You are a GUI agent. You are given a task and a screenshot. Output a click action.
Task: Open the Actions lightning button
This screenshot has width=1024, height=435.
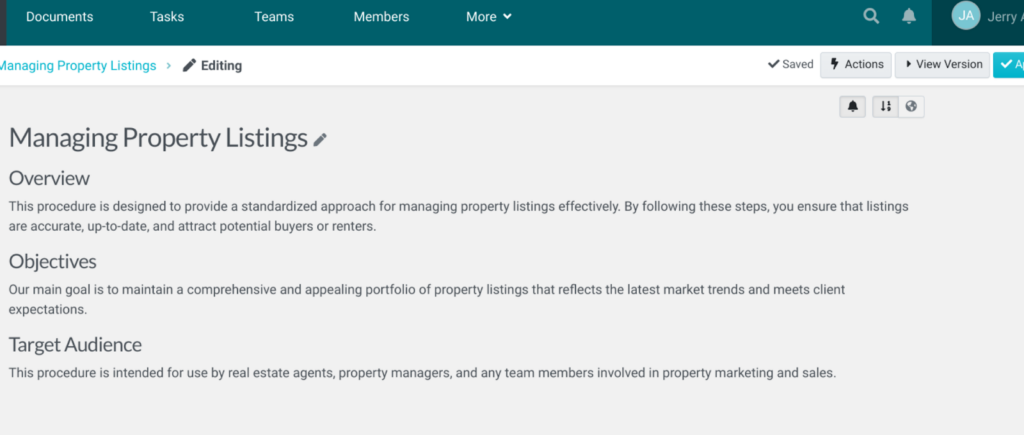[x=856, y=65]
